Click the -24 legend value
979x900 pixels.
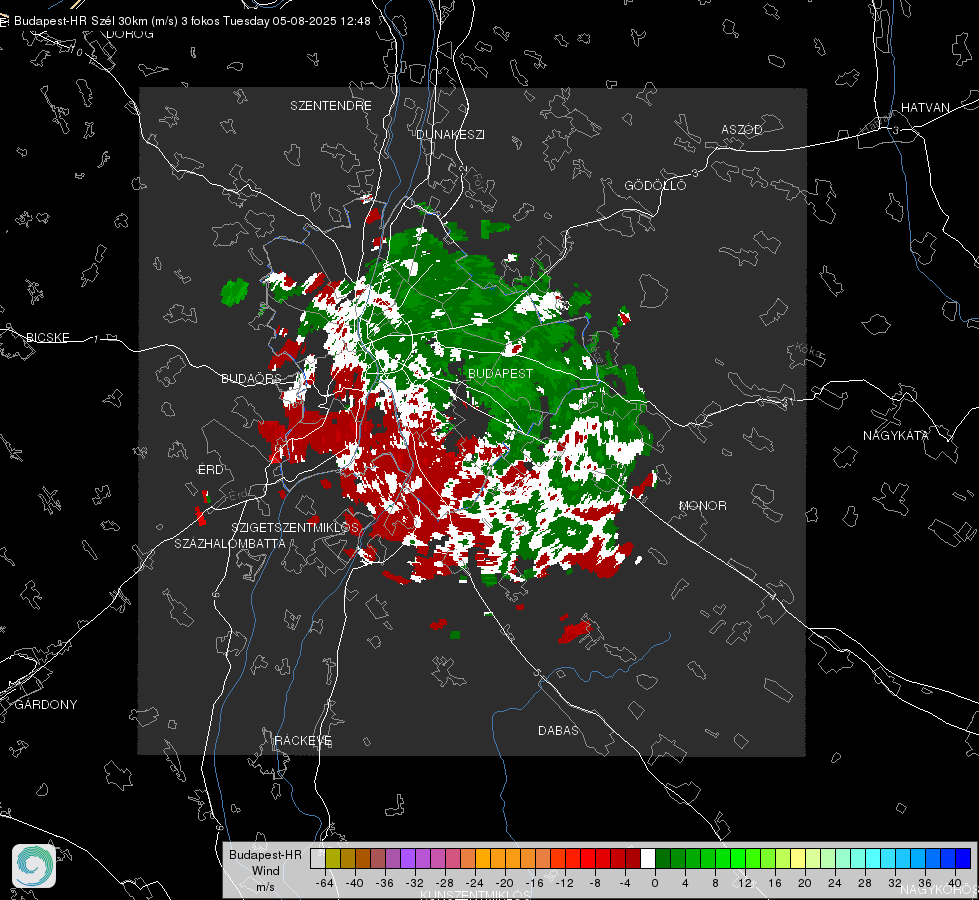click(x=475, y=883)
